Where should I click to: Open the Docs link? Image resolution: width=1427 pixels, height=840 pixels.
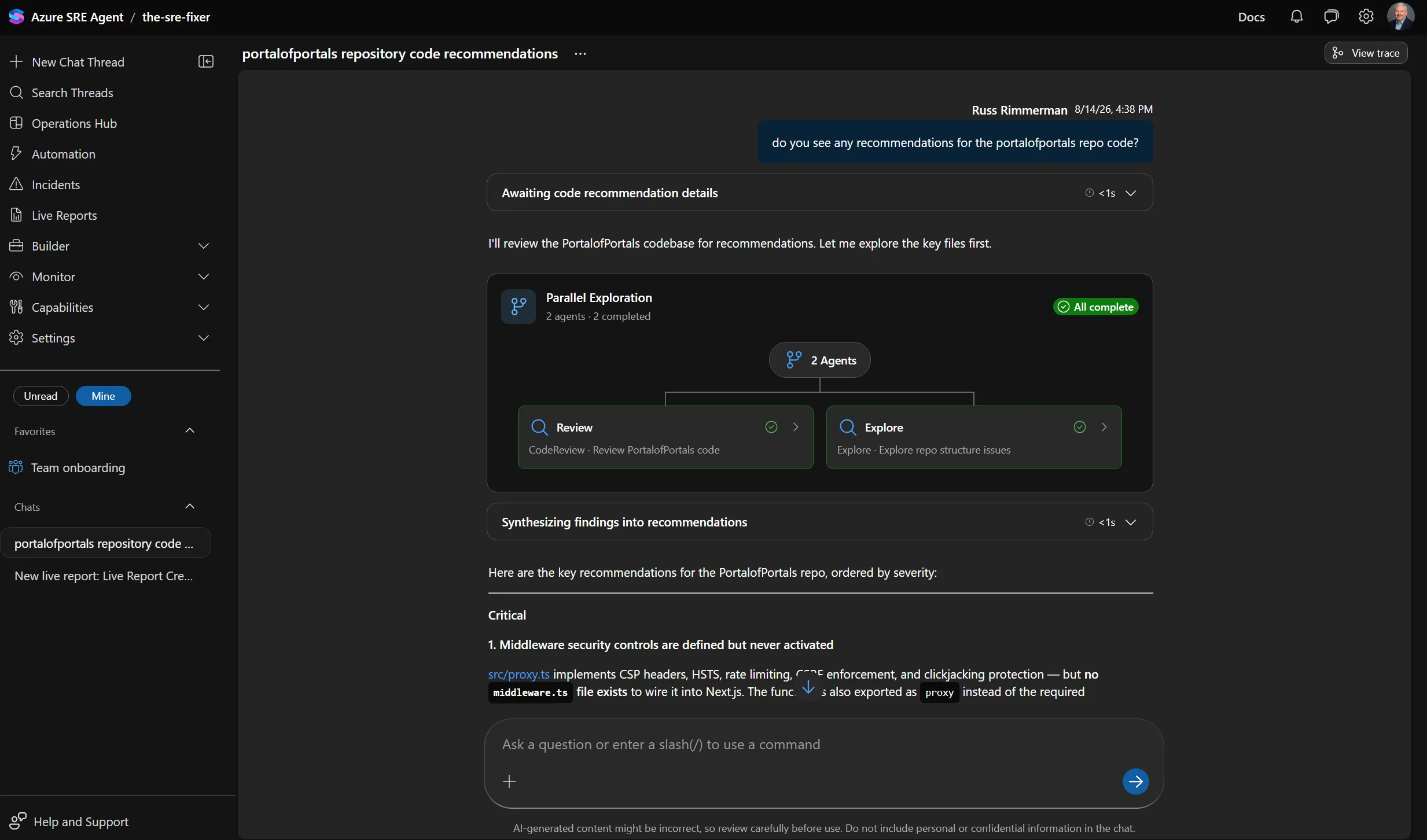click(1251, 17)
